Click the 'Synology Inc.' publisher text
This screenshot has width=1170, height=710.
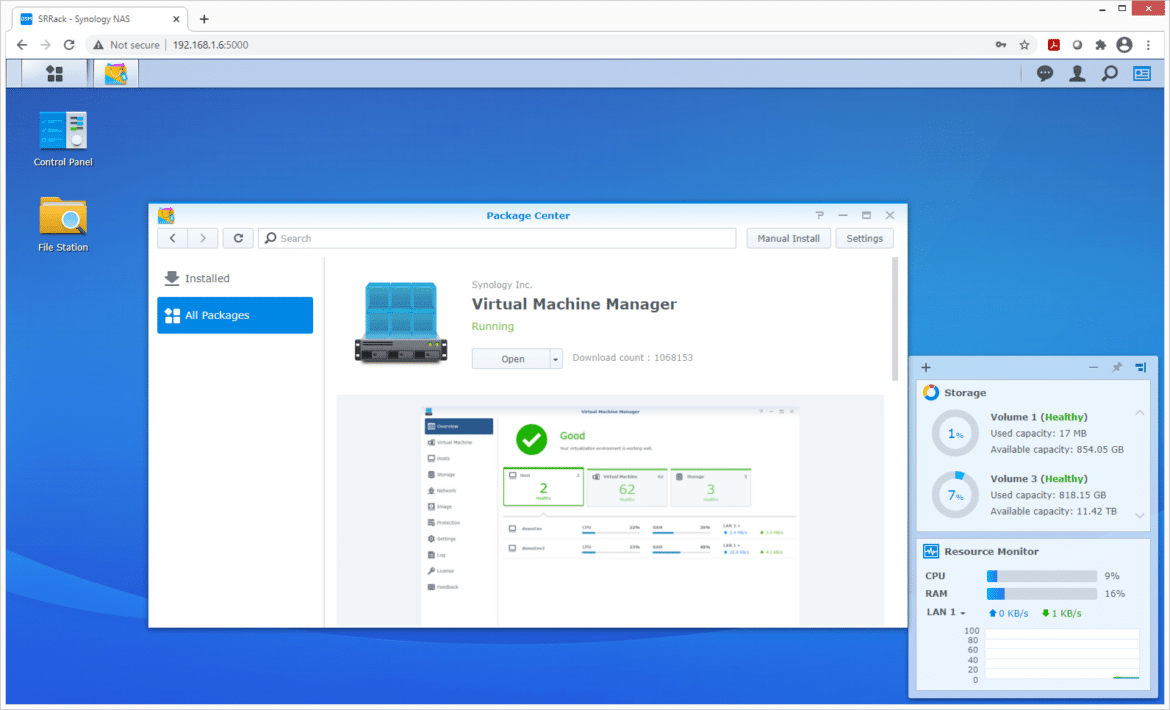coord(501,285)
